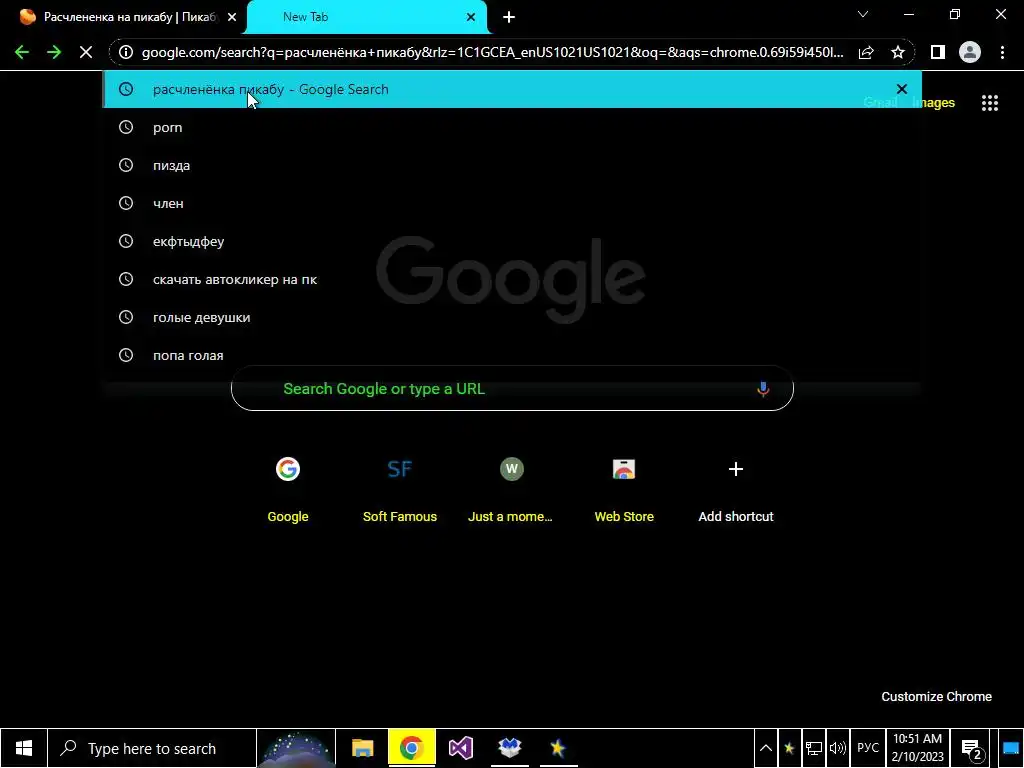The width and height of the screenshot is (1024, 768).
Task: Select the New Tab tab
Action: click(366, 17)
